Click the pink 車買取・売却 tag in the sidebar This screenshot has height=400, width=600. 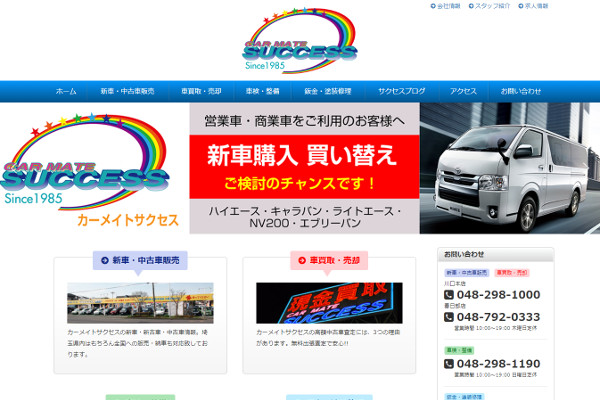click(x=512, y=273)
